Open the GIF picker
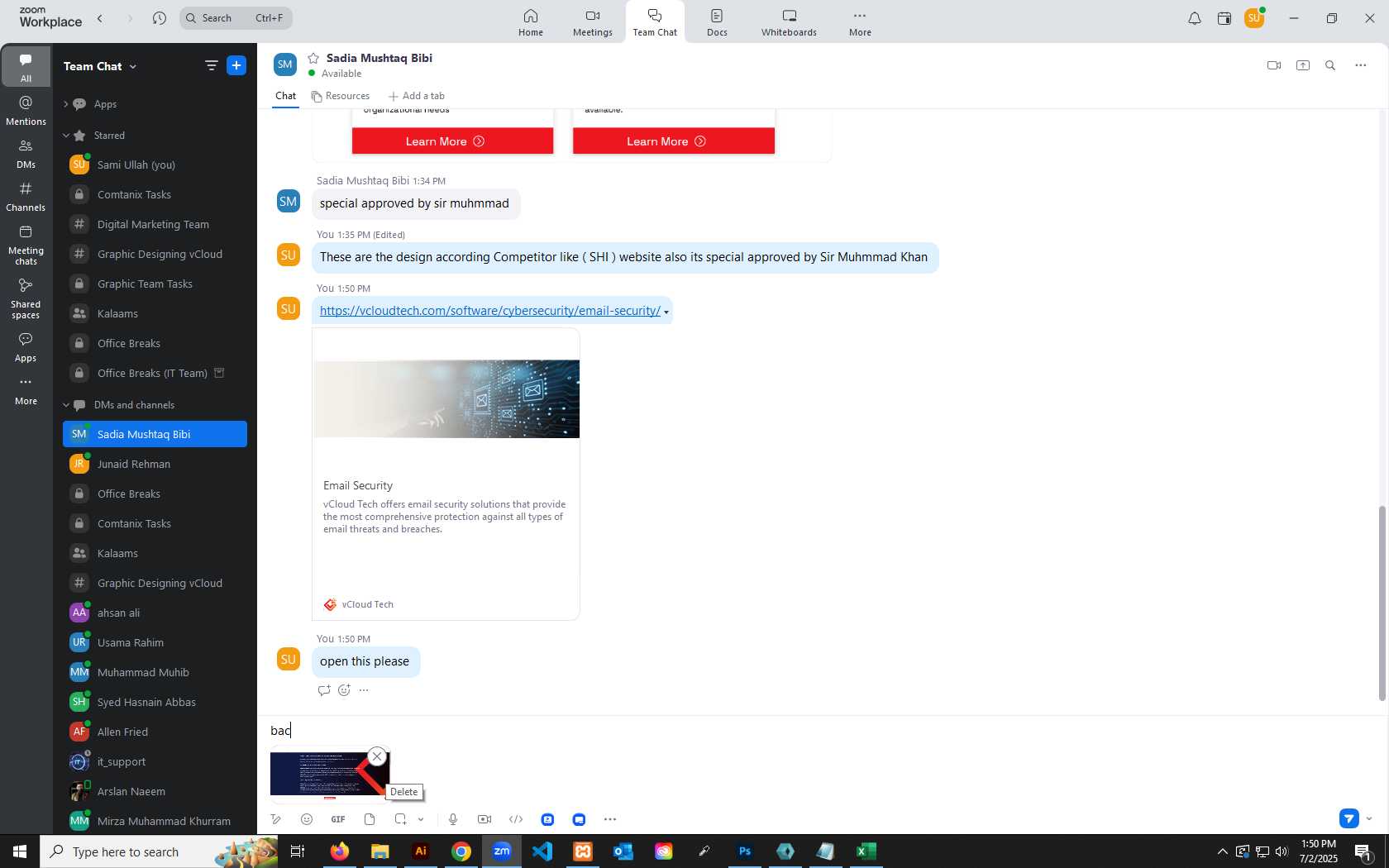This screenshot has width=1389, height=868. click(338, 819)
